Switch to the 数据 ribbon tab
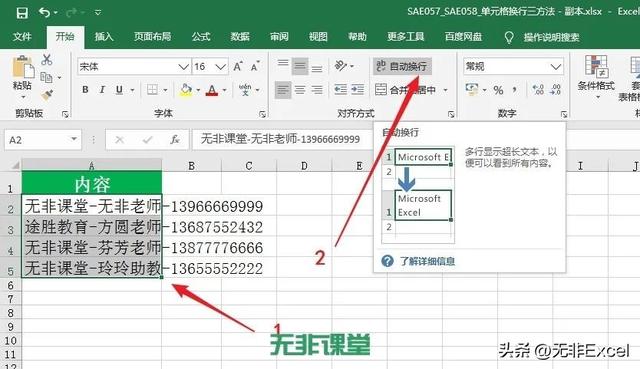 click(x=240, y=37)
